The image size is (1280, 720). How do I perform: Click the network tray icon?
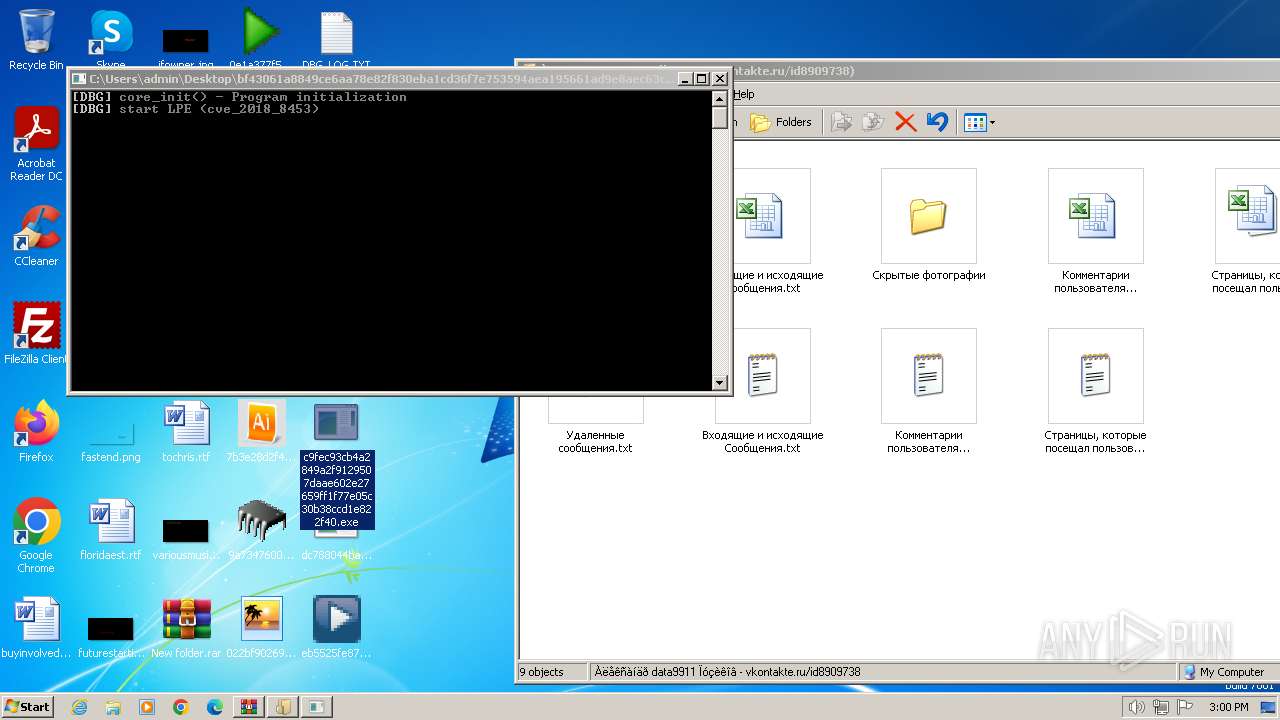(1160, 707)
